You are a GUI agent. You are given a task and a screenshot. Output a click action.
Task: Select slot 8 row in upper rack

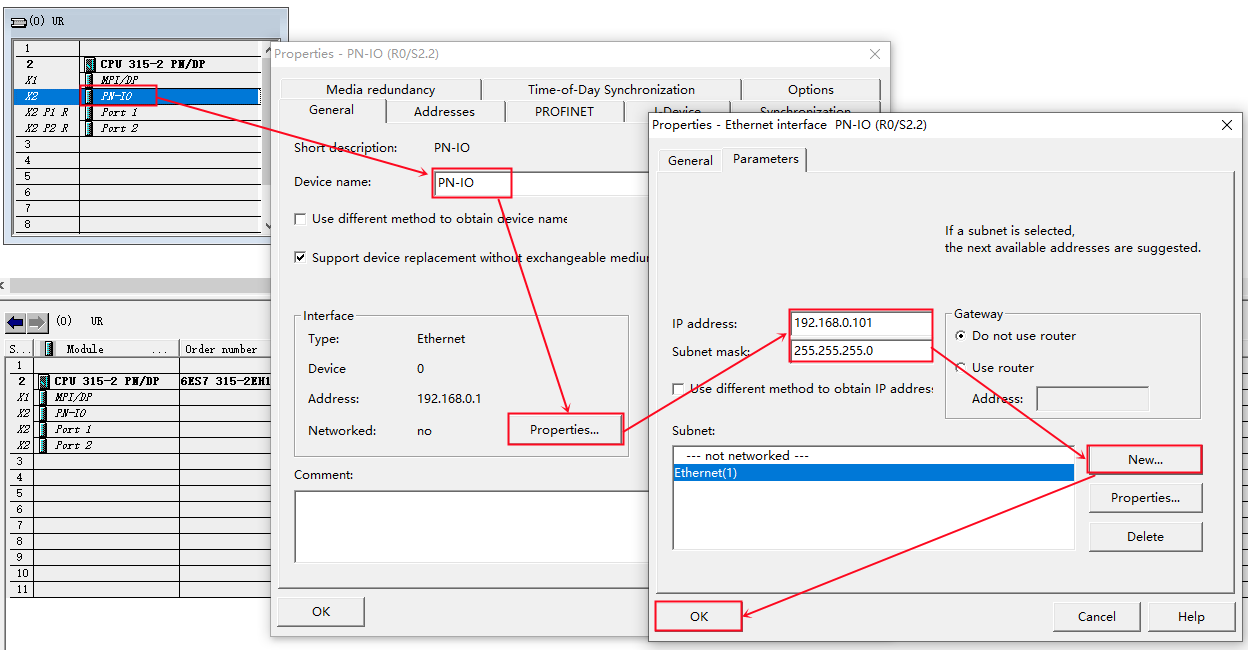coord(138,224)
